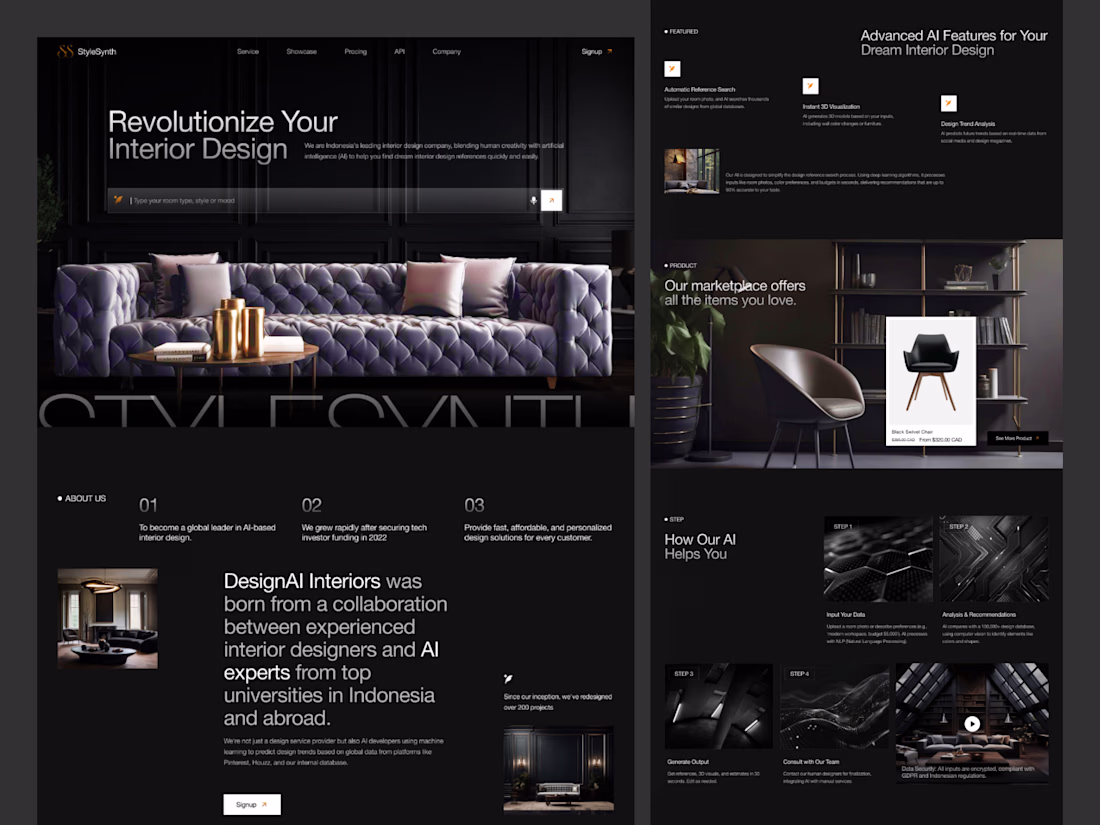Click Signup in the top navigation

(x=597, y=51)
